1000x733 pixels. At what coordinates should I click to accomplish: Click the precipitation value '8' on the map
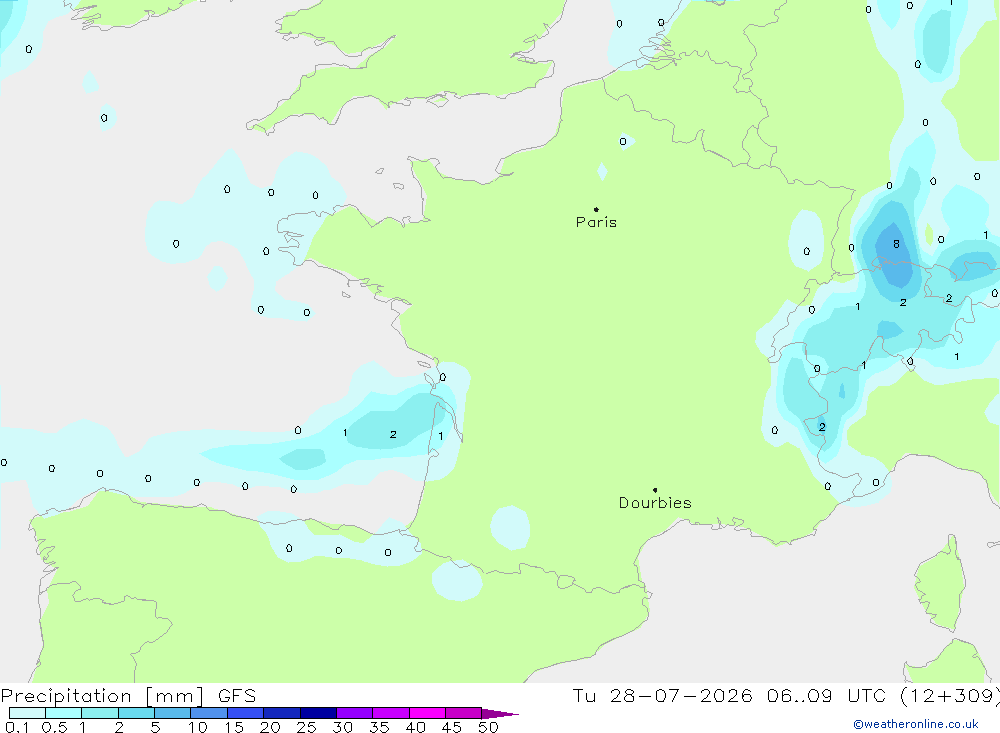pyautogui.click(x=896, y=244)
